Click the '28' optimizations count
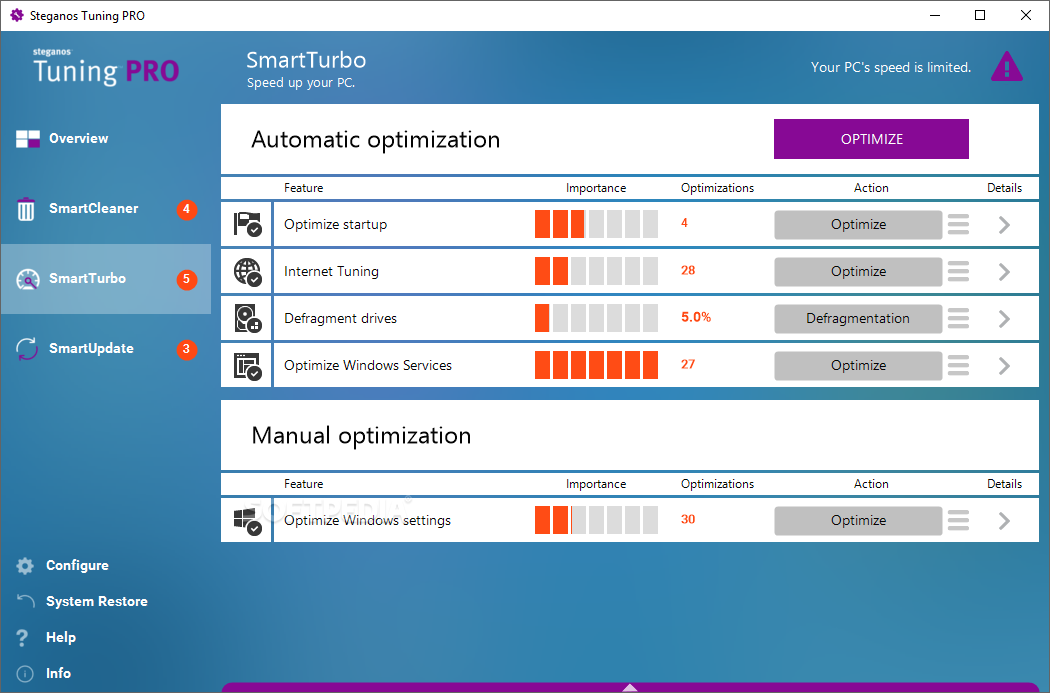 pyautogui.click(x=688, y=271)
